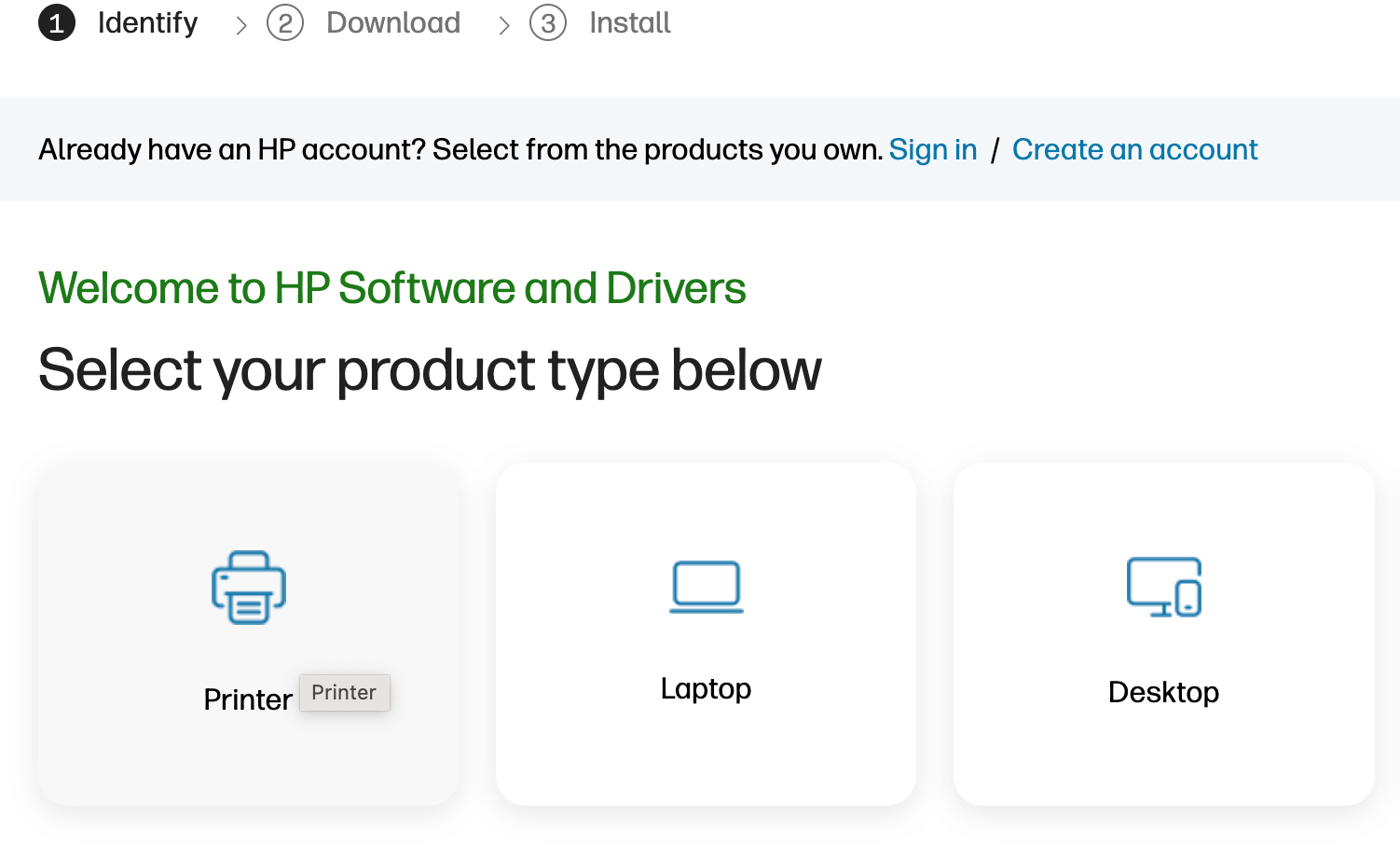Click the Select your product type heading
The width and height of the screenshot is (1400, 858).
point(430,370)
